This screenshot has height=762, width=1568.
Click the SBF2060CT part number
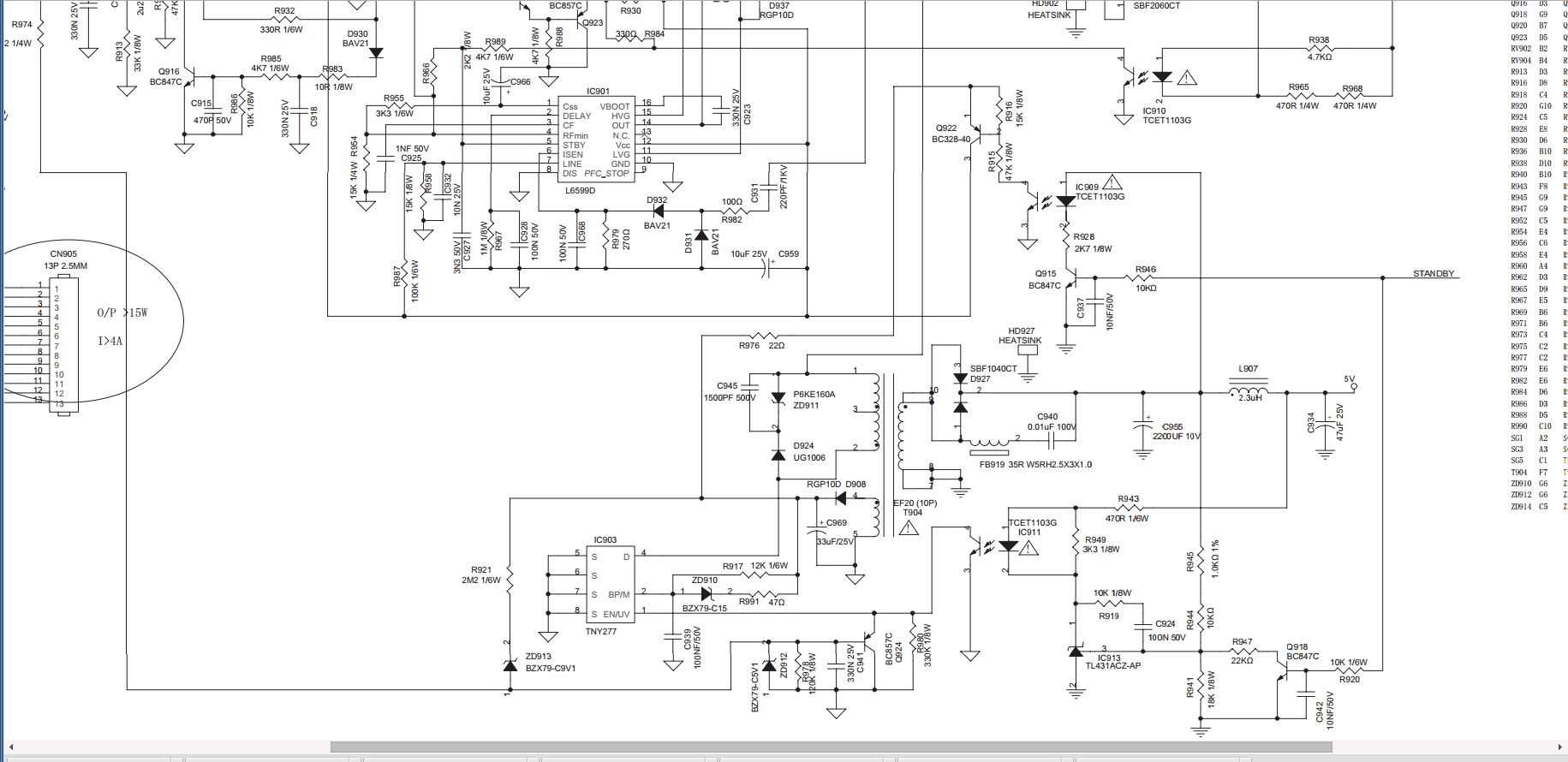click(1156, 5)
